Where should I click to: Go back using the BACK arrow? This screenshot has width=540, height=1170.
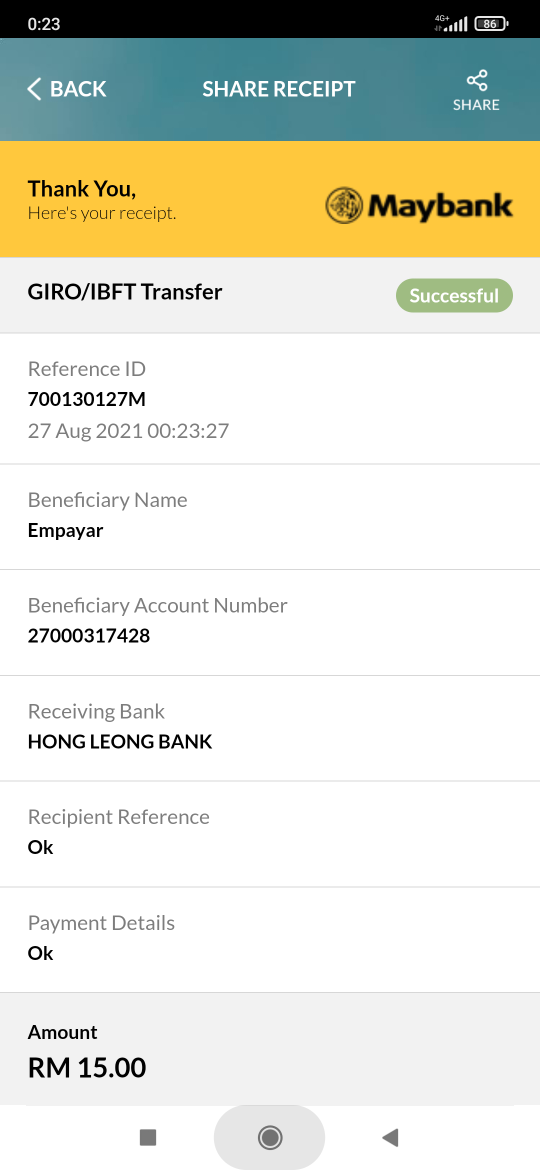[34, 89]
